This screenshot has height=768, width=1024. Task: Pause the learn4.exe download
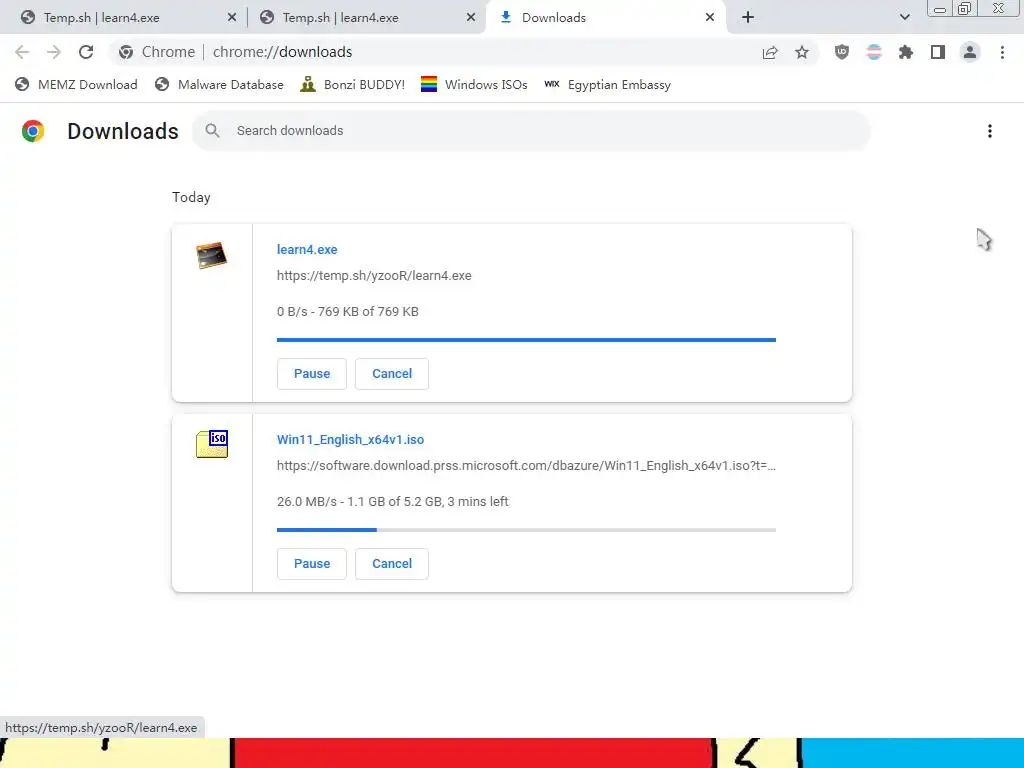click(x=312, y=374)
